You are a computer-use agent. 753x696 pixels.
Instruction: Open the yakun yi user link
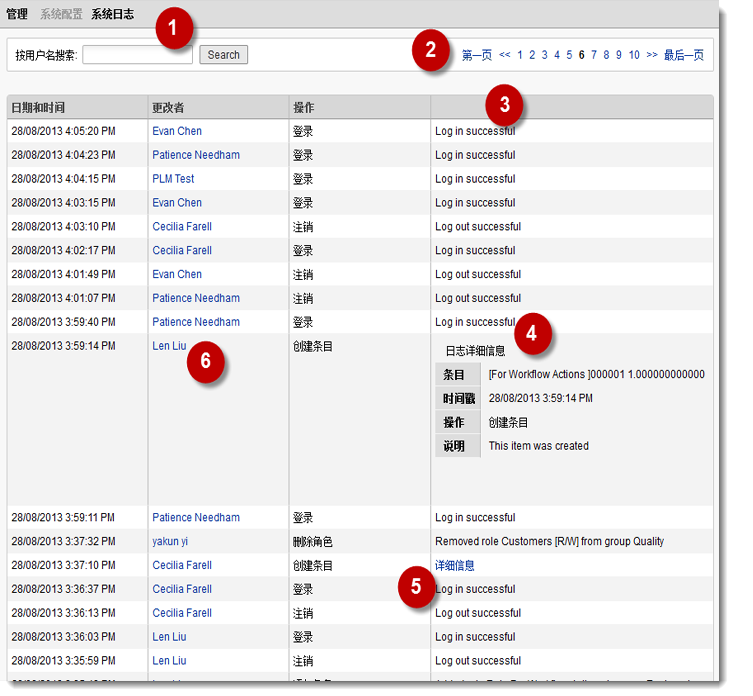pos(170,541)
